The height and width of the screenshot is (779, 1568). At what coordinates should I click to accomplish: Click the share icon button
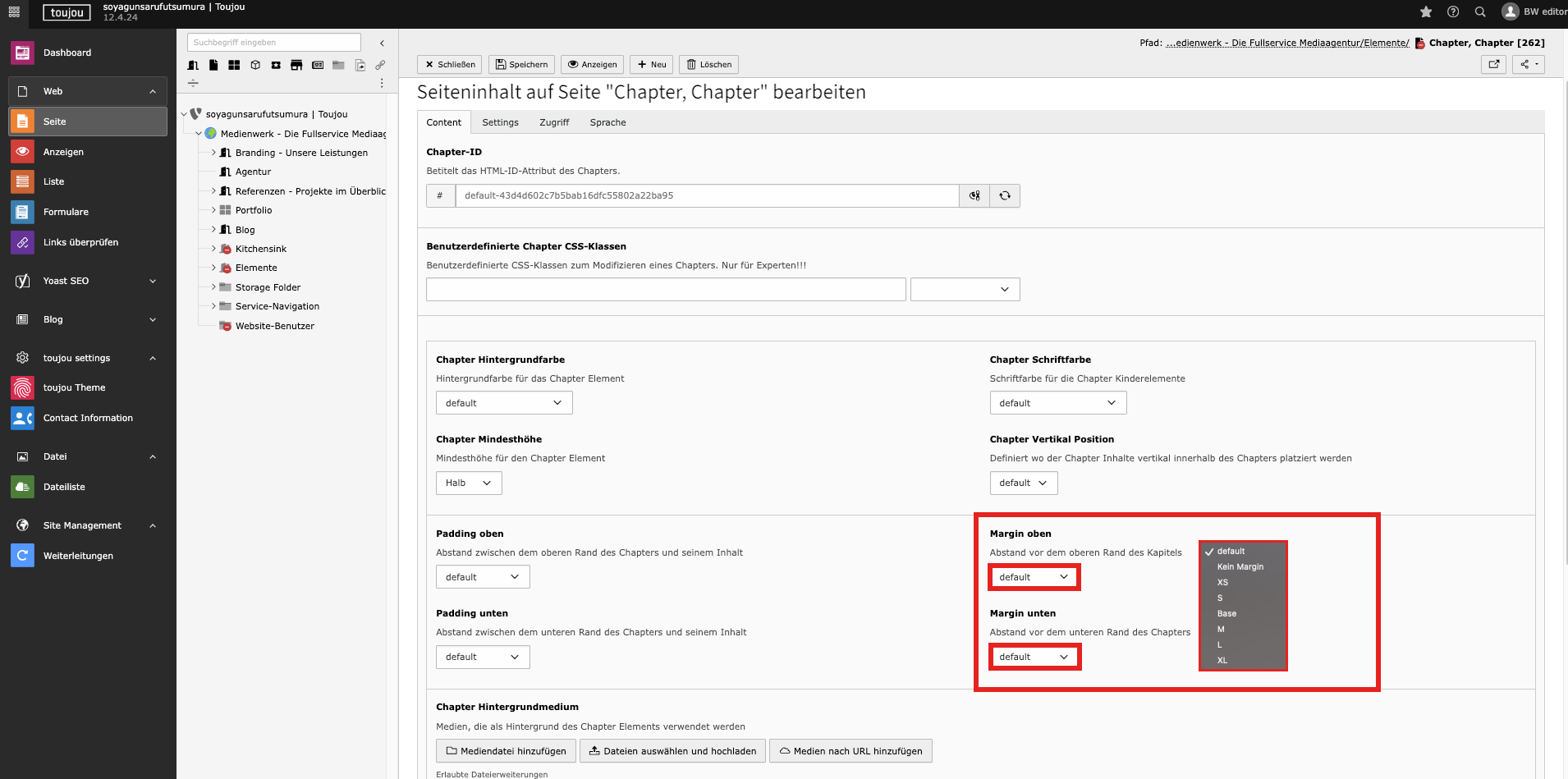click(1528, 64)
